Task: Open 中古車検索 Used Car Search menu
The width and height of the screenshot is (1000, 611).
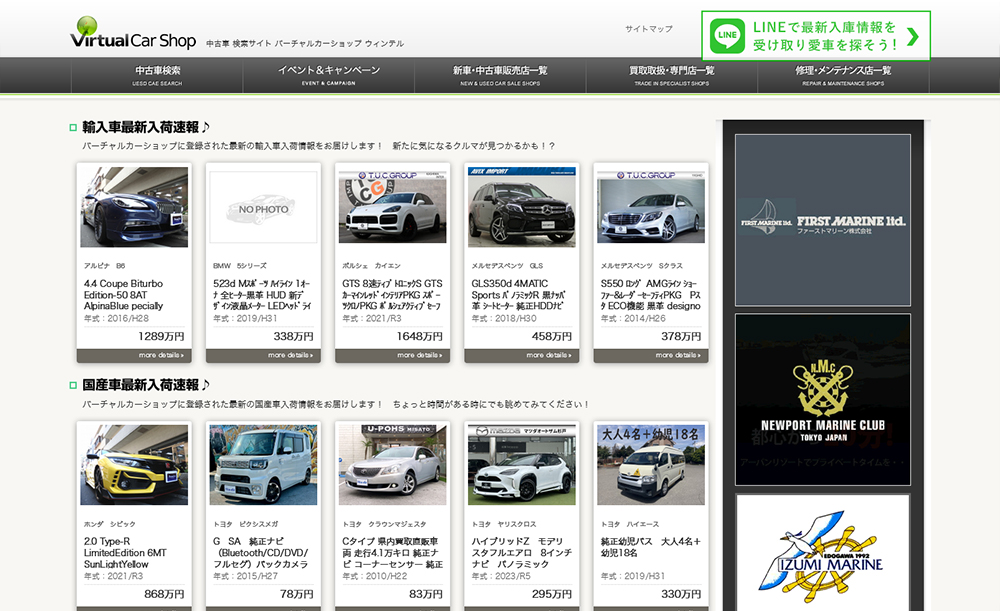Action: (157, 75)
